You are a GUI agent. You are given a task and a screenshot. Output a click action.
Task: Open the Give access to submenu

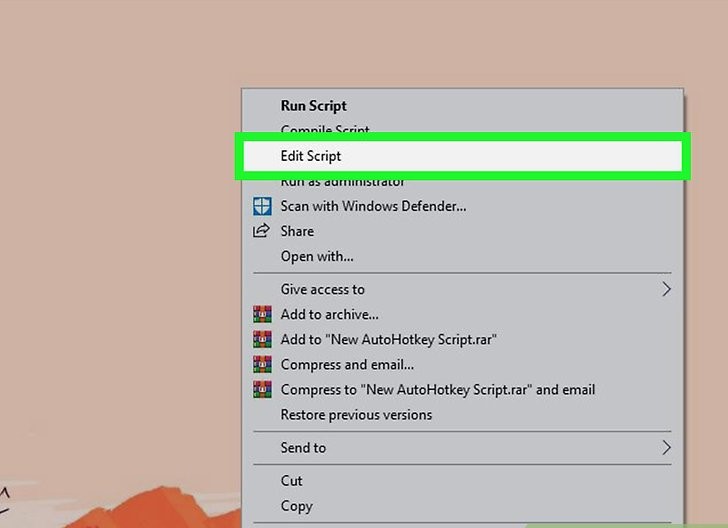(x=462, y=289)
